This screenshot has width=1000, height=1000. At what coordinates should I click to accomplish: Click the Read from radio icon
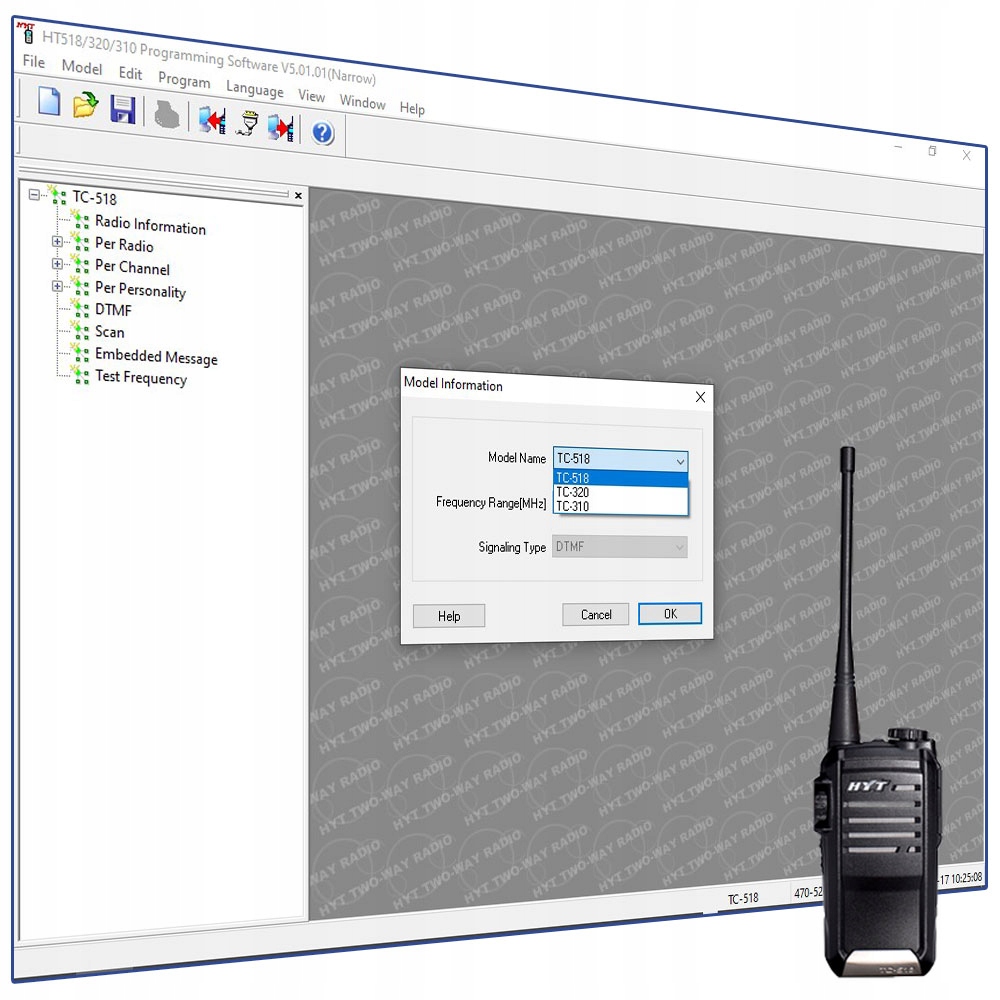click(x=212, y=119)
